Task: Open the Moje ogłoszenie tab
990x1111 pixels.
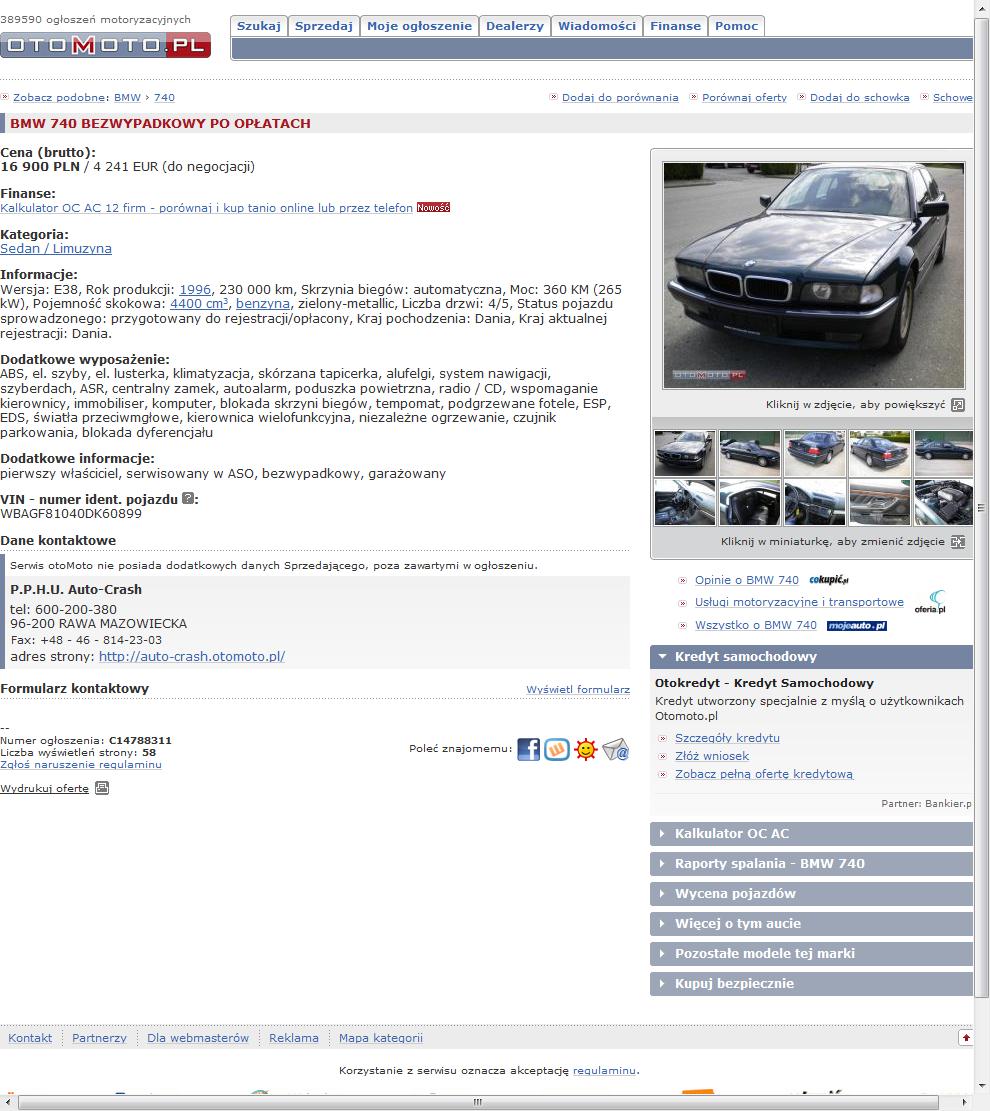Action: click(x=420, y=26)
